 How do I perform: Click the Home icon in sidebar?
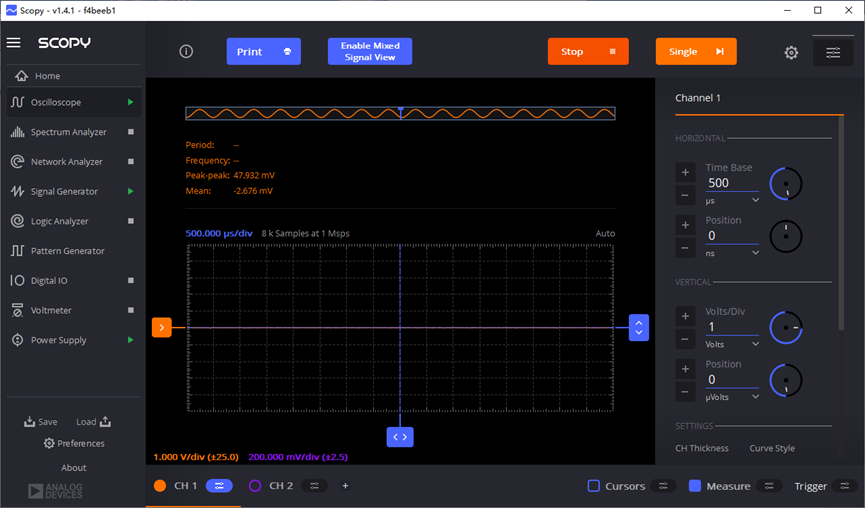coord(22,76)
